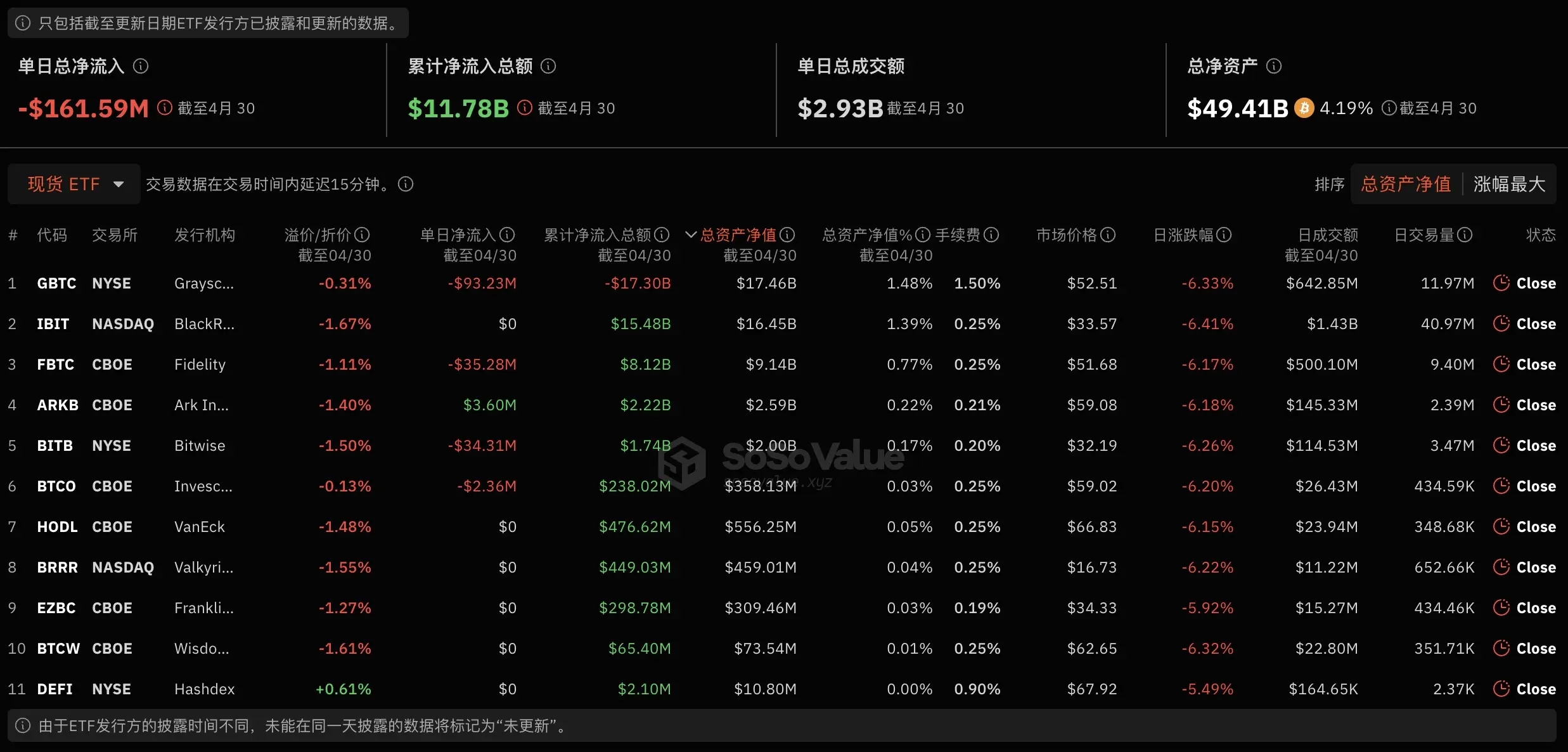Screen dimensions: 1568x752
Task: Click the clock icon next to DEFI's Close status
Action: point(1501,689)
